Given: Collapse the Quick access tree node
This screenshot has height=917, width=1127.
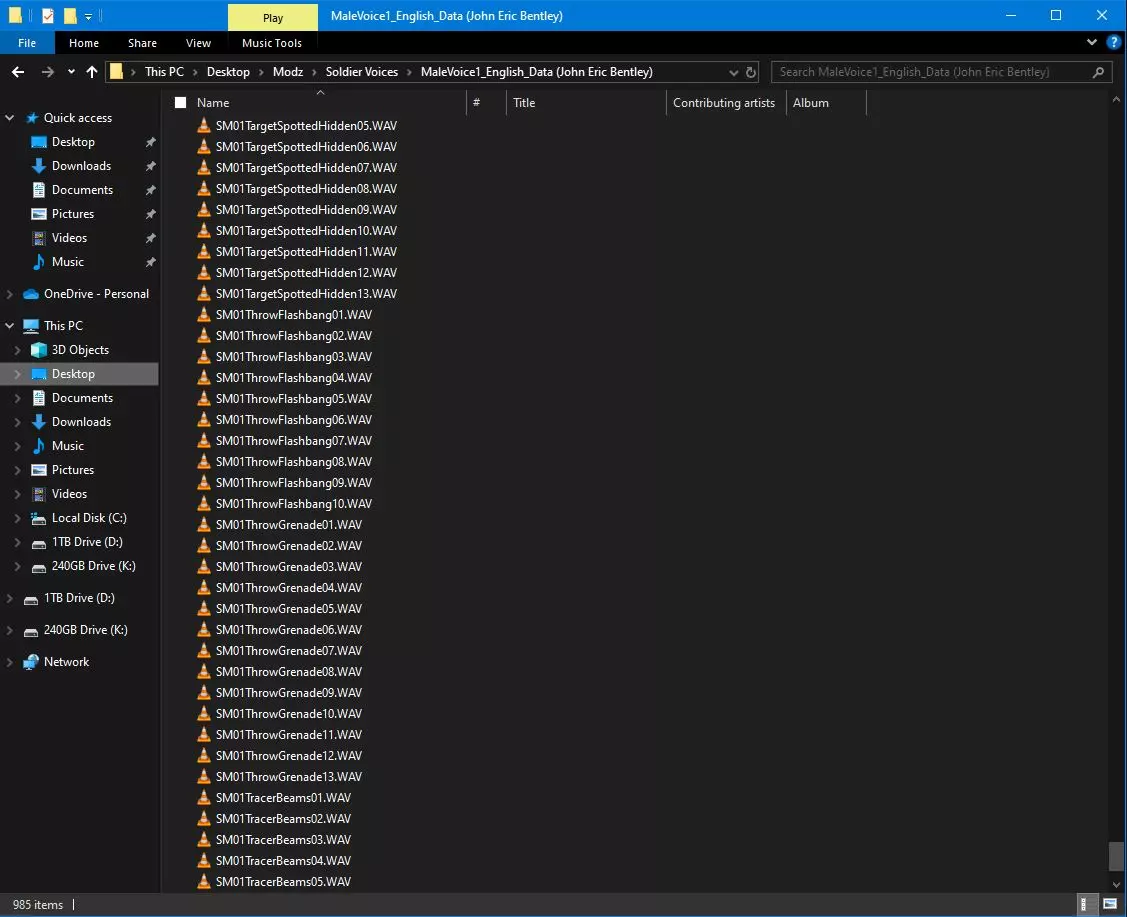Looking at the screenshot, I should tap(9, 118).
